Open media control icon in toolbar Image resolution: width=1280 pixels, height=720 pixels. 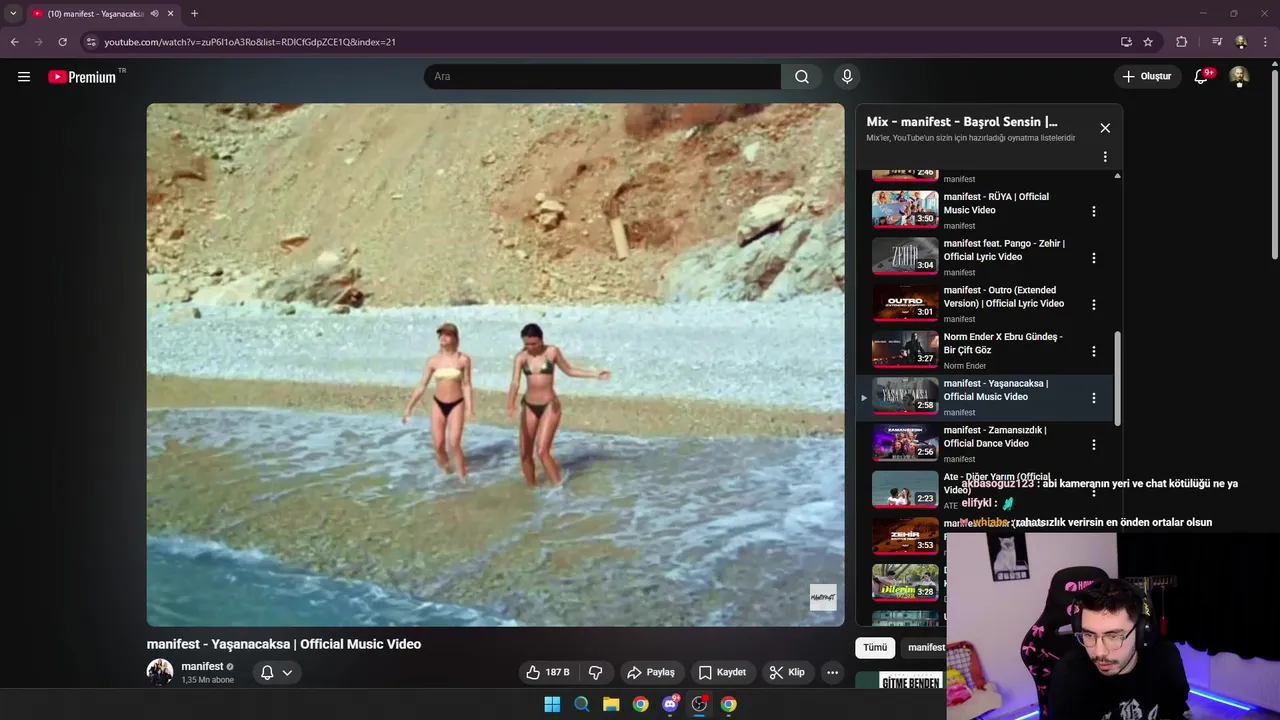[1217, 42]
